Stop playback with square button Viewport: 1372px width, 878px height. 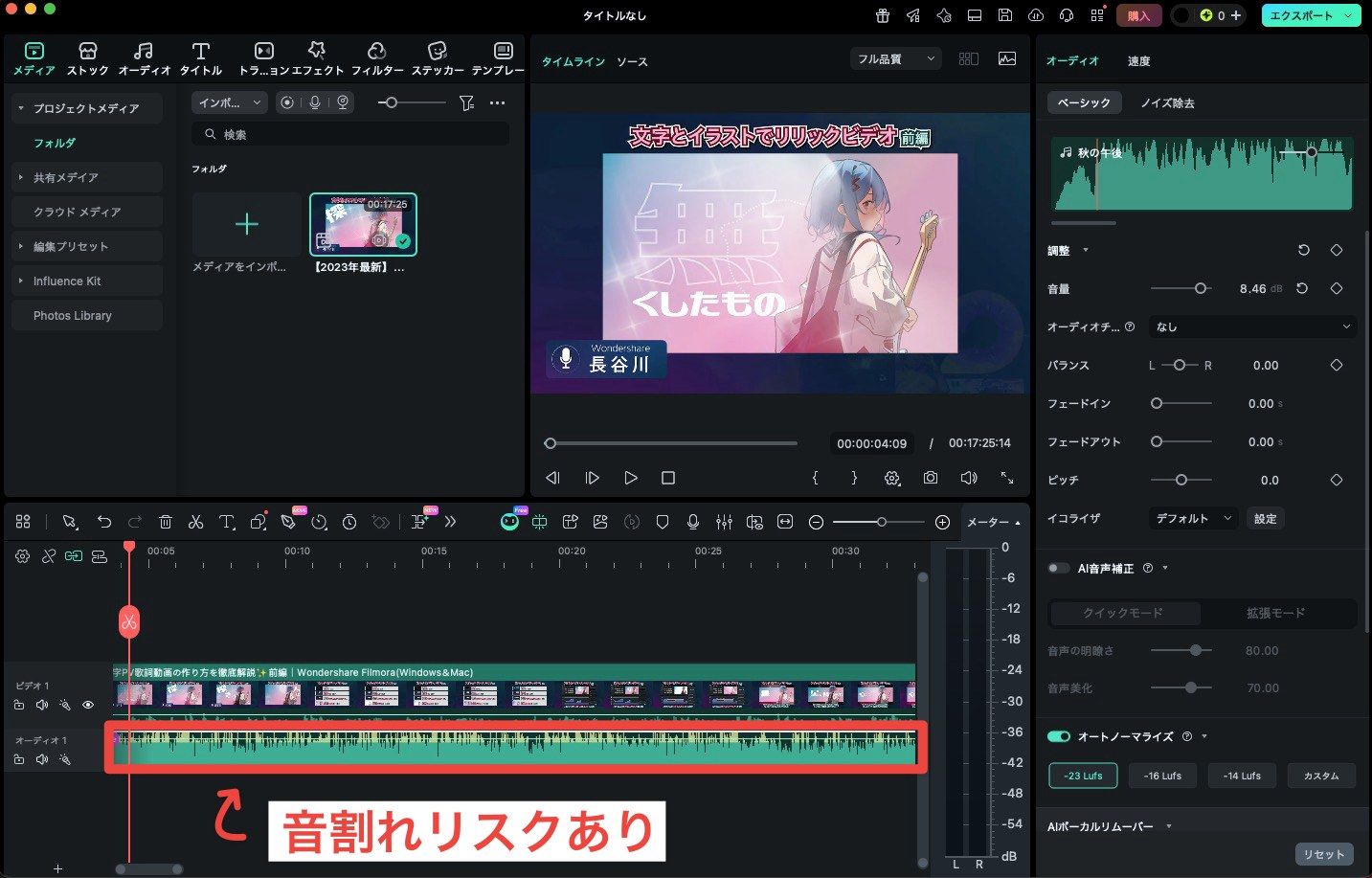pyautogui.click(x=668, y=478)
